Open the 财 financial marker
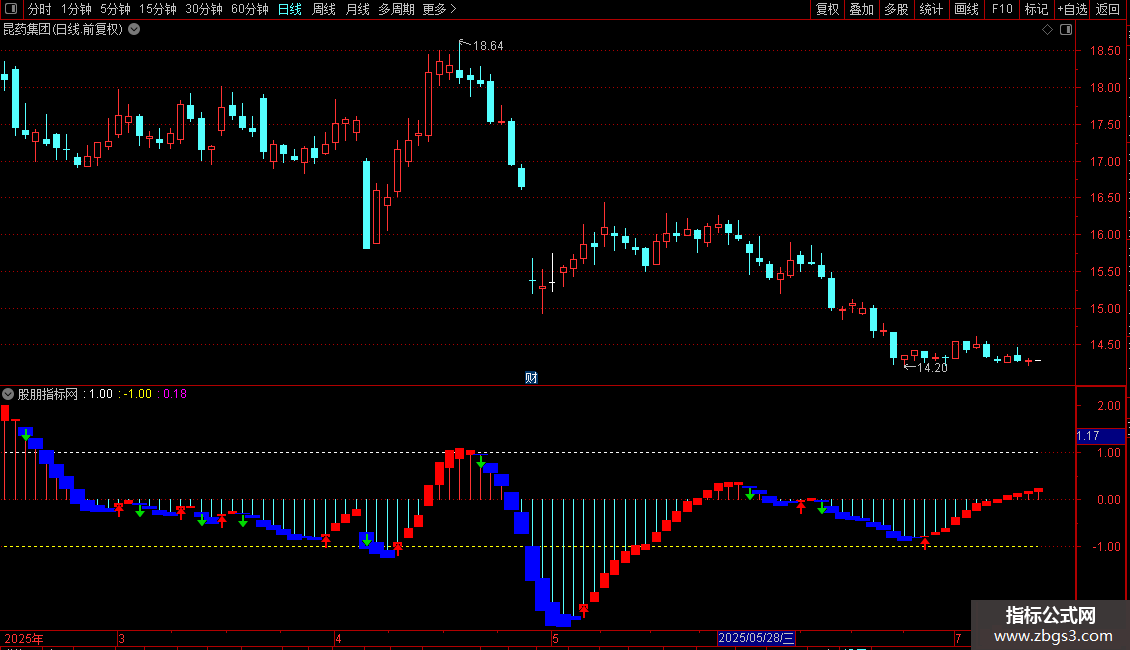 coord(531,378)
